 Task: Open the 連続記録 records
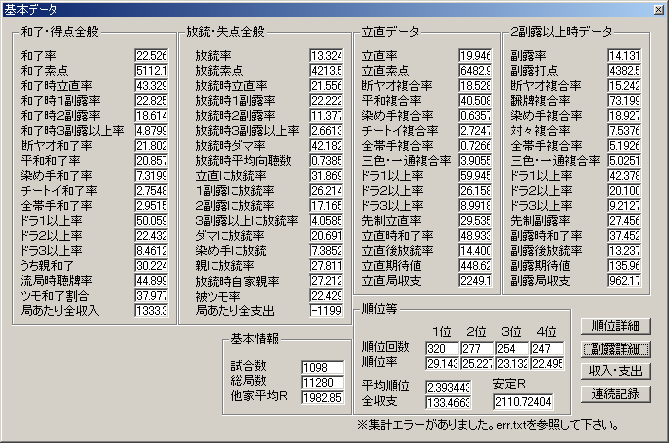click(615, 393)
